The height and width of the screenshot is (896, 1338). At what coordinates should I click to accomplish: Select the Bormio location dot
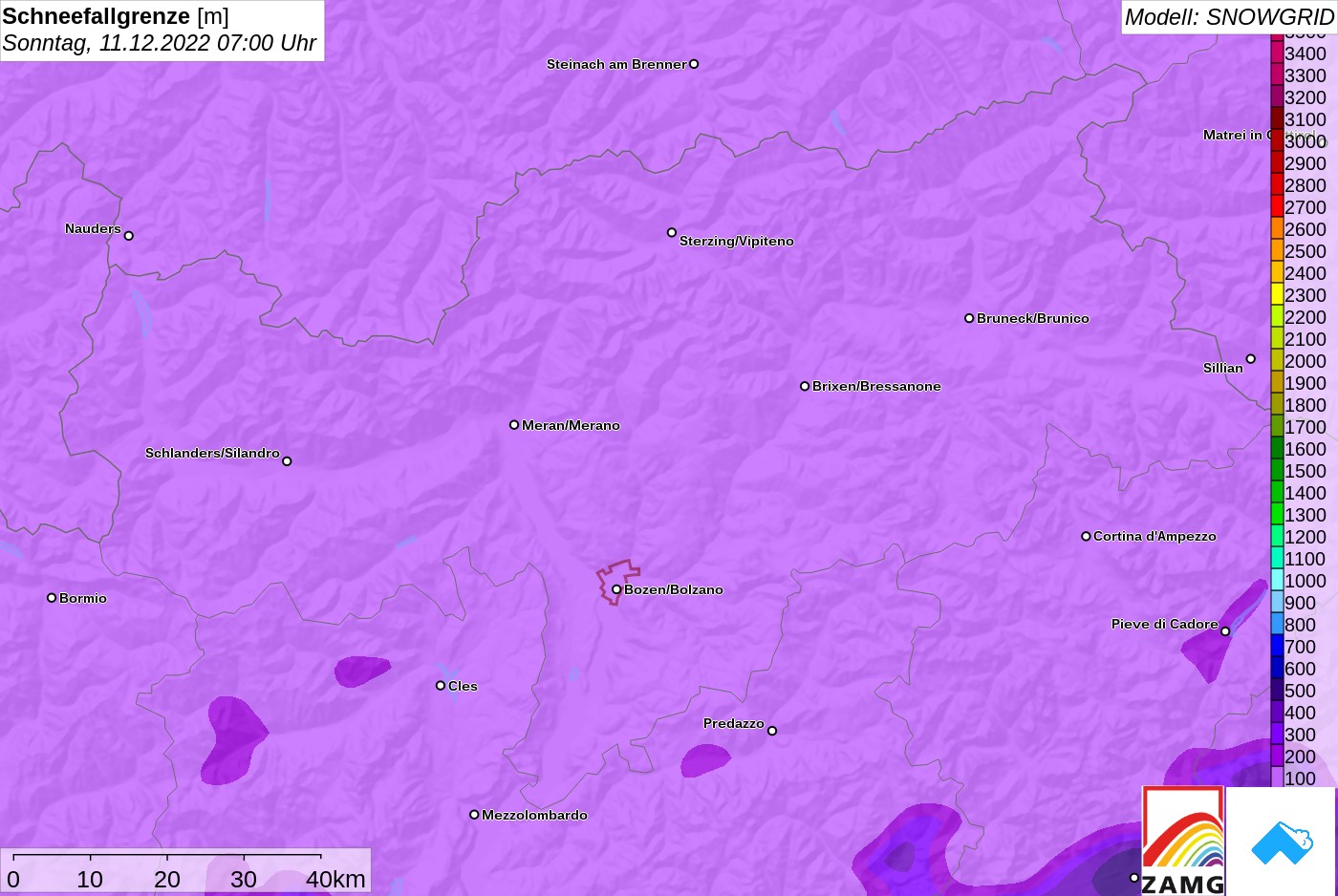[x=52, y=598]
